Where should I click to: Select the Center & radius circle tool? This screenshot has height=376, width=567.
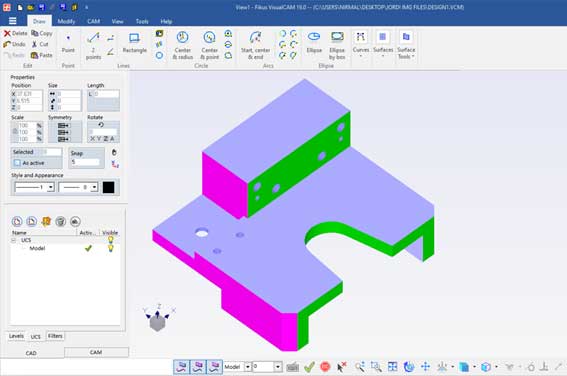coord(183,46)
